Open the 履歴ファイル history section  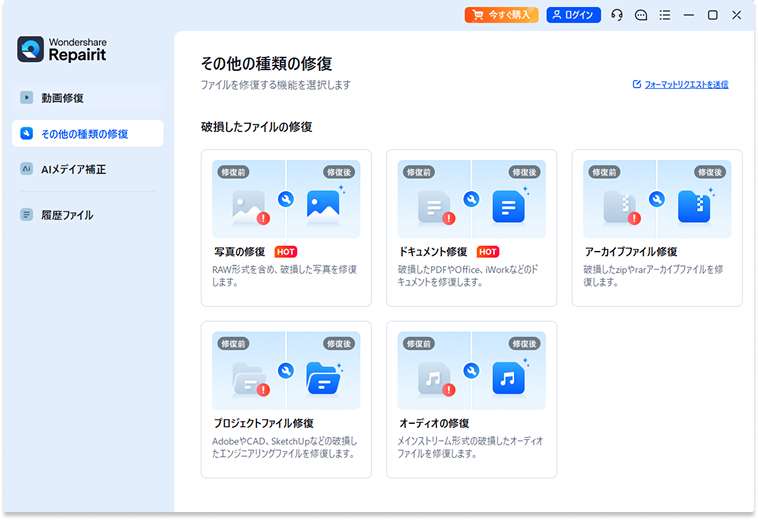click(67, 215)
